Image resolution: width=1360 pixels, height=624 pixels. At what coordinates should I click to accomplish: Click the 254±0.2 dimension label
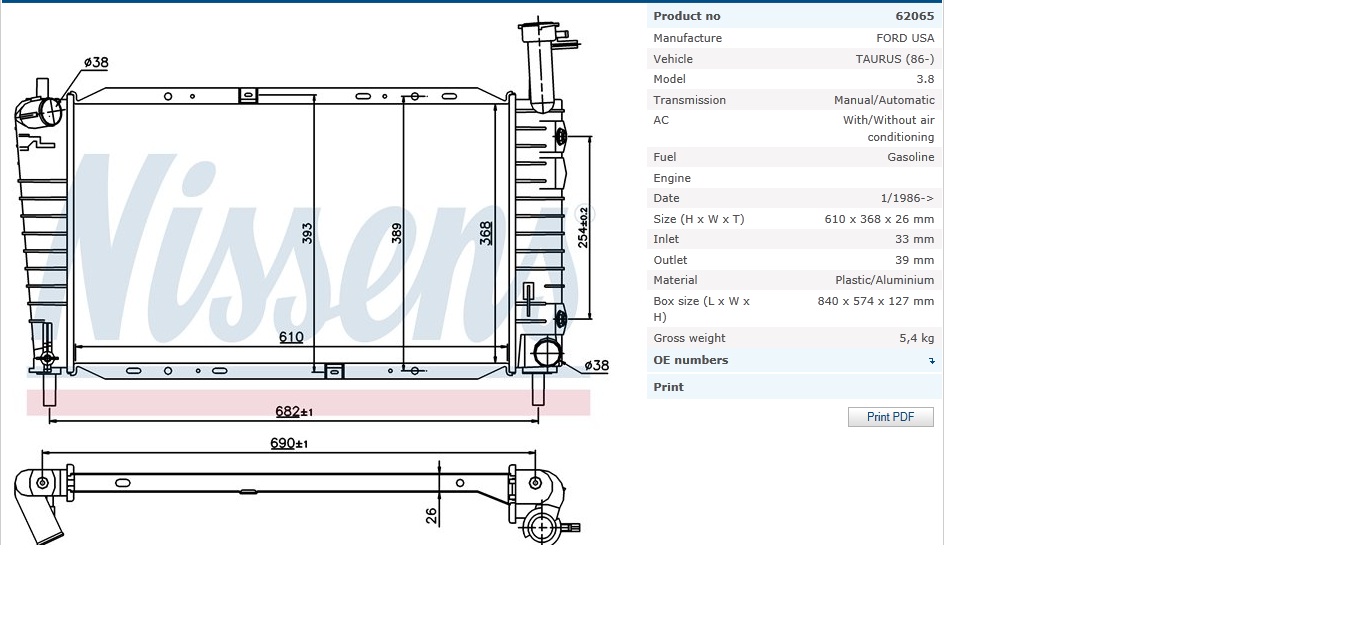click(x=584, y=227)
